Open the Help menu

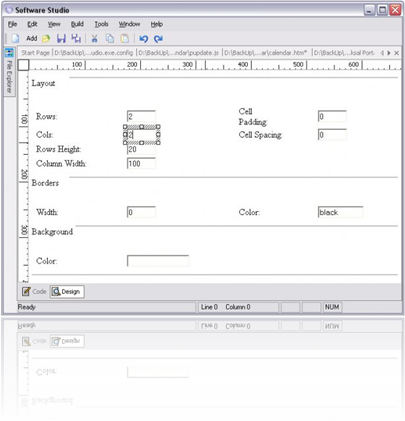tap(157, 24)
